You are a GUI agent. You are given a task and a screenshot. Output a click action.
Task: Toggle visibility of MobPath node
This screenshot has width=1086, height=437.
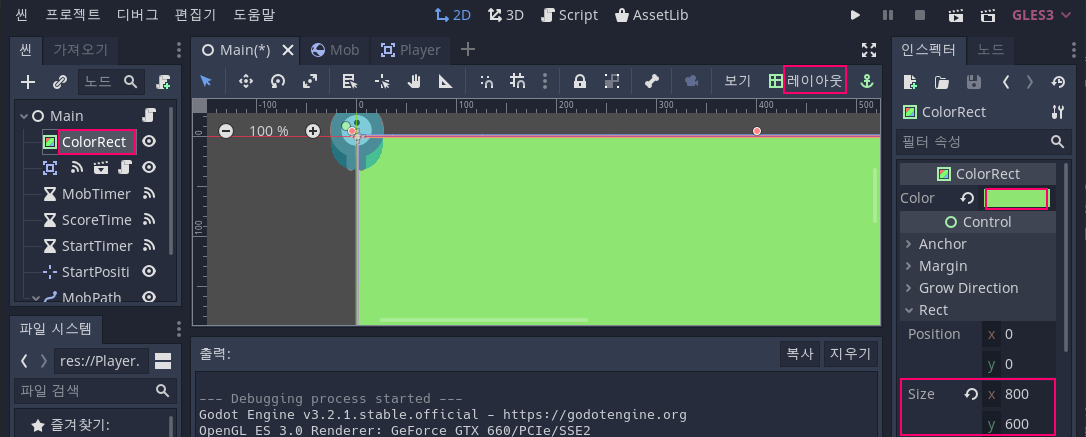click(149, 297)
